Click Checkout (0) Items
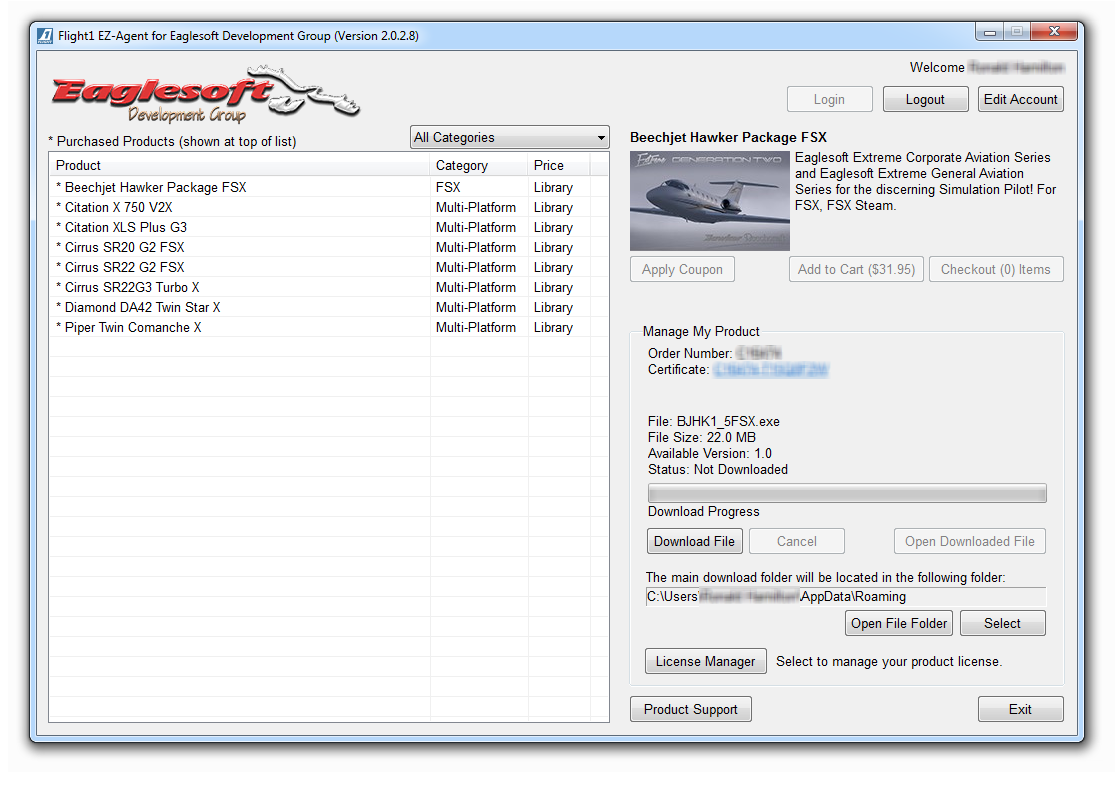Screen dimensions: 1115x805 coord(996,268)
